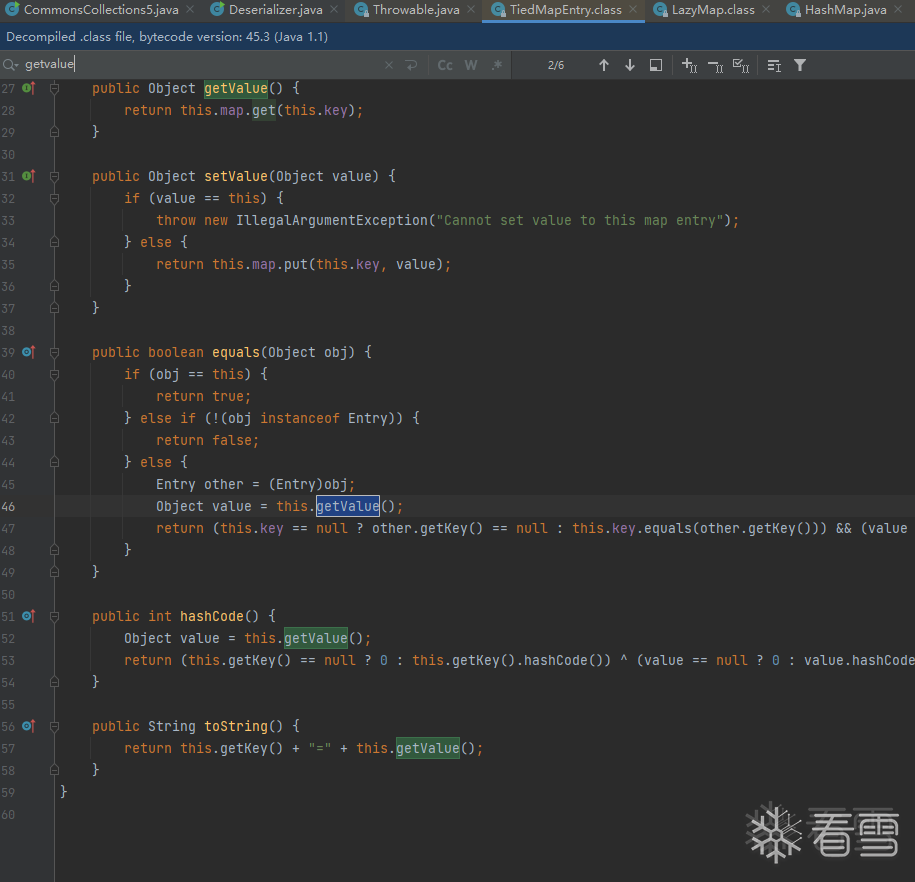The image size is (915, 882).
Task: Click getValue call in hashCode line 52
Action: (x=316, y=638)
